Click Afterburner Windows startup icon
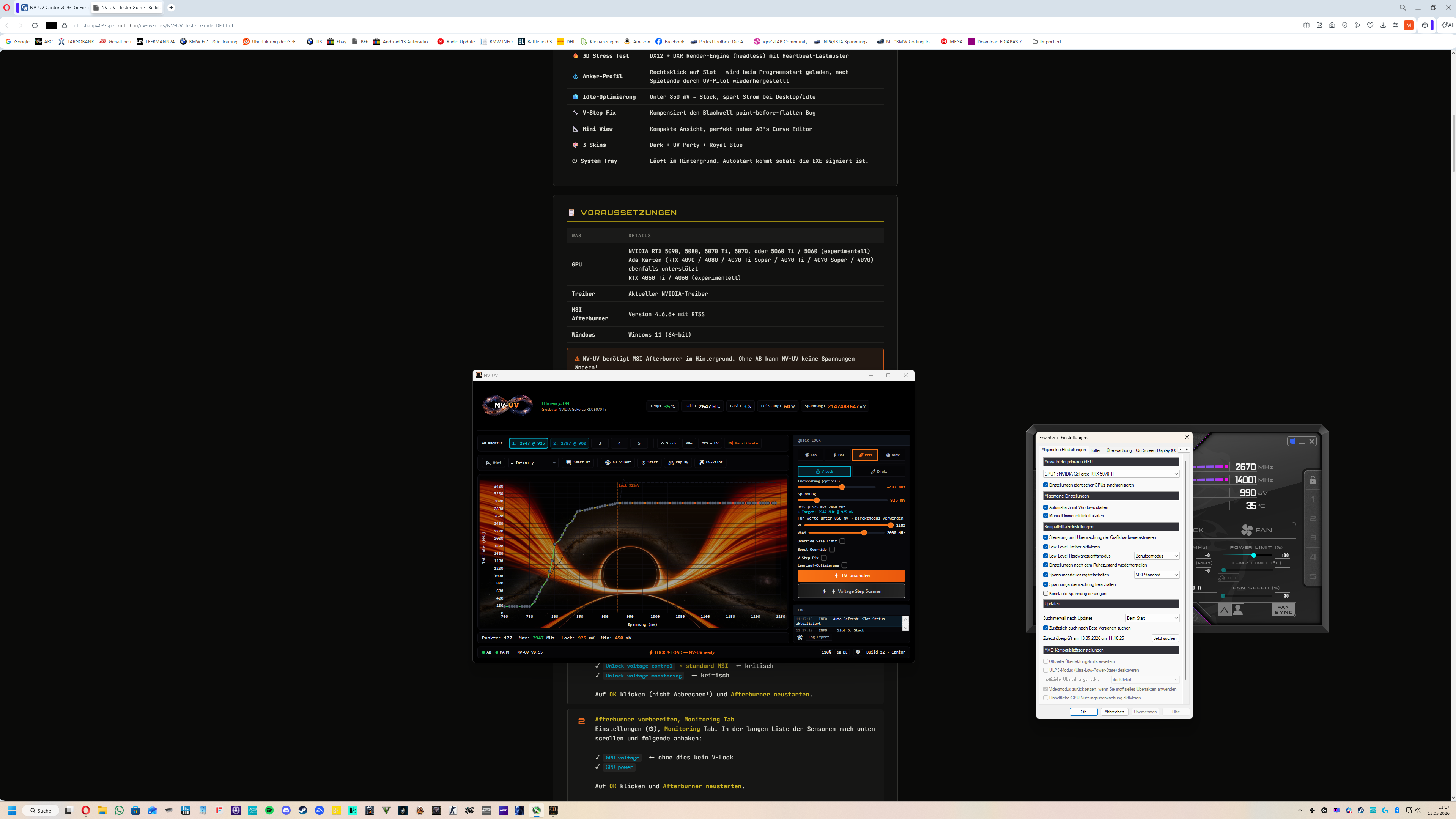Viewport: 1456px width, 819px height. [x=1292, y=441]
